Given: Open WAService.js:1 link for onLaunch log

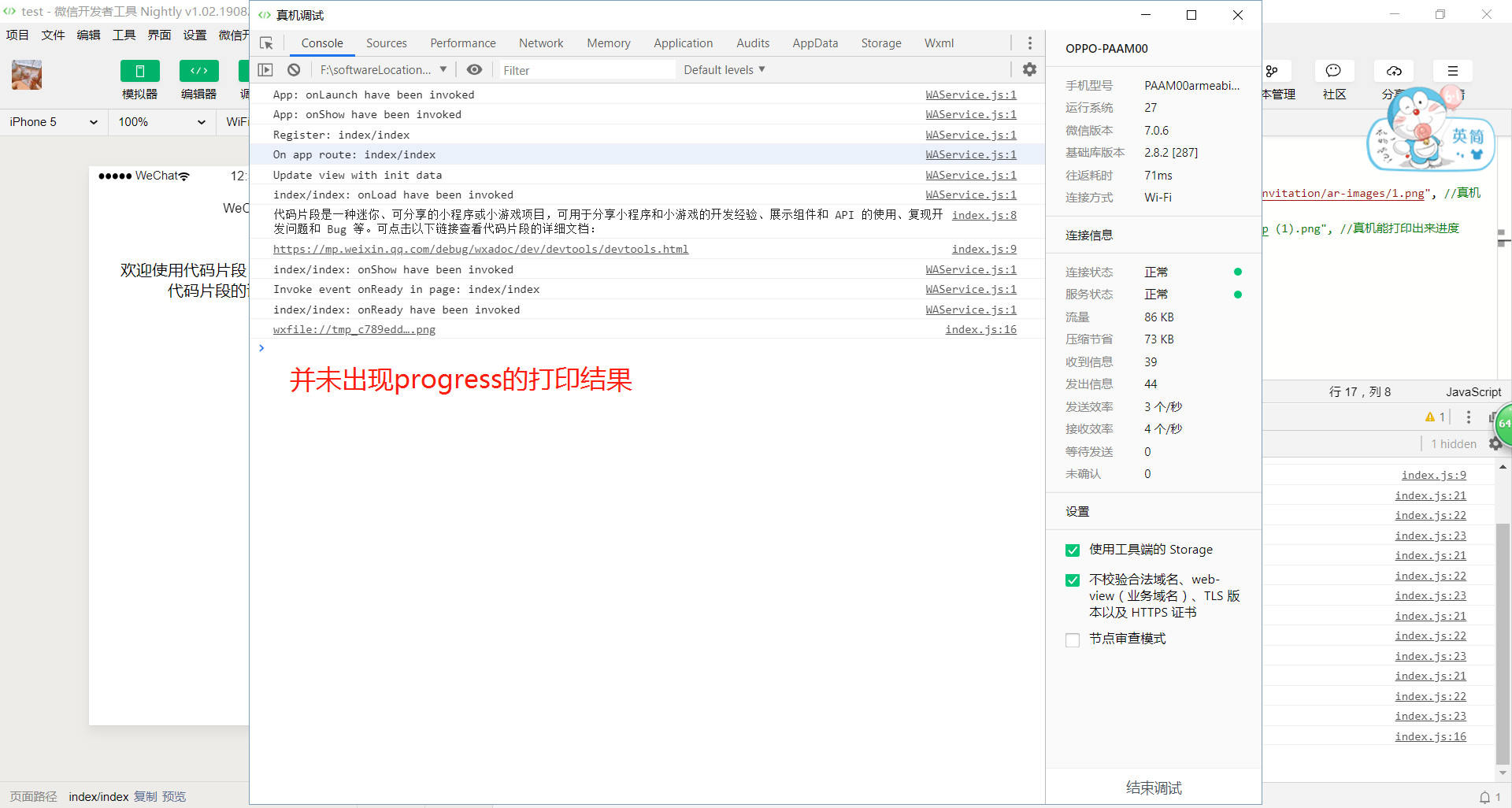Looking at the screenshot, I should coord(971,95).
